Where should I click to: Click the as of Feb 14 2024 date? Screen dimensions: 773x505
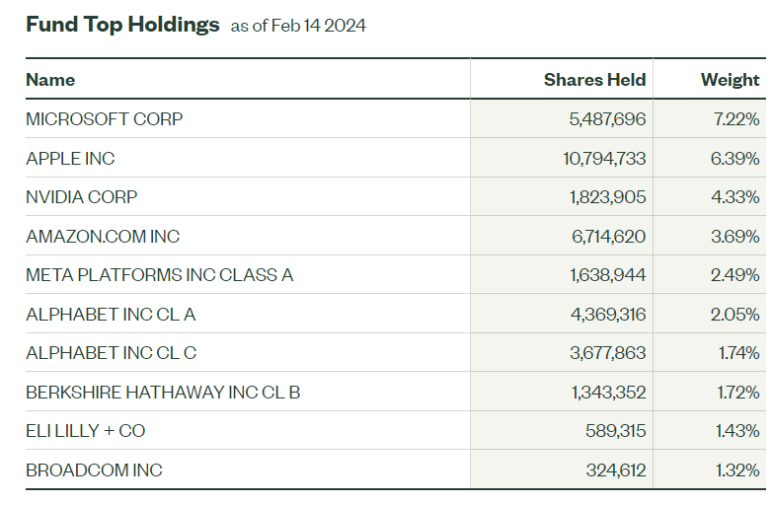pos(298,26)
